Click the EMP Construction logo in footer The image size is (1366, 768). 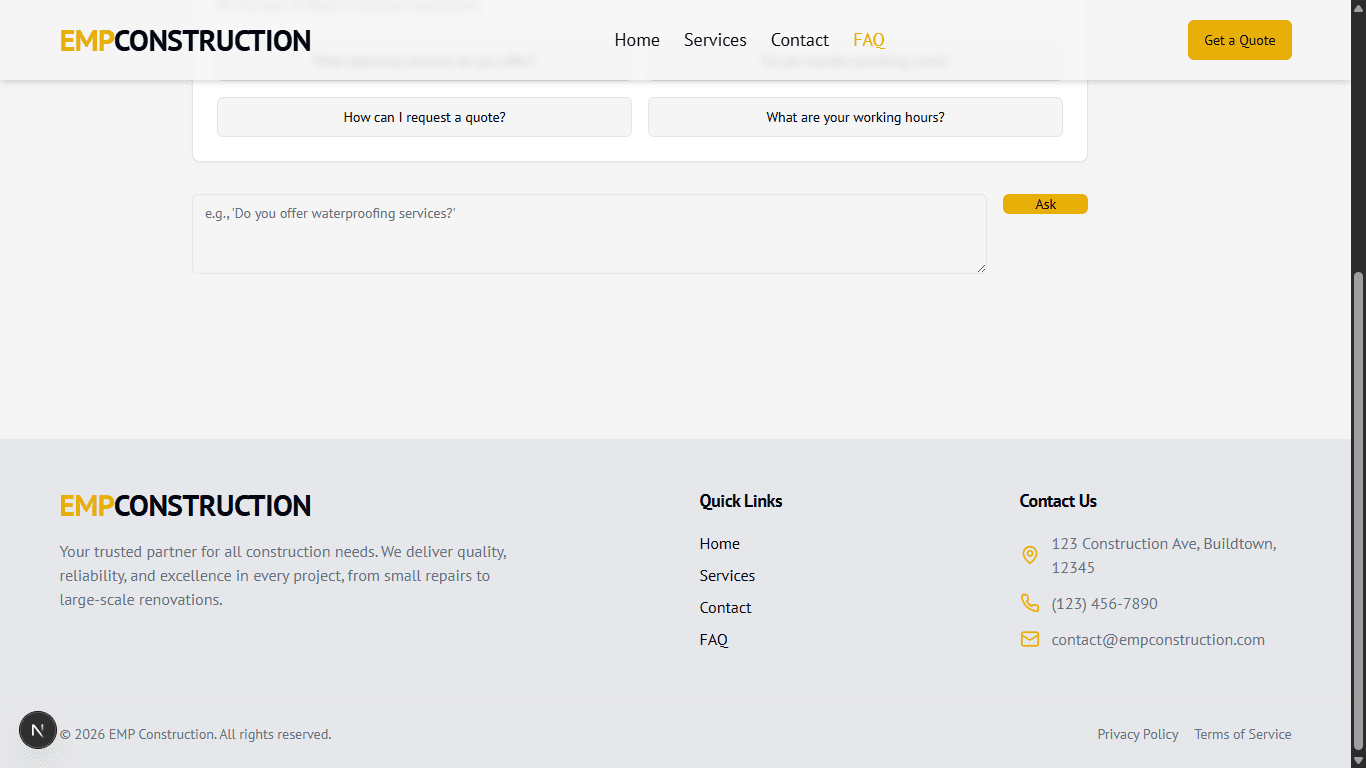[x=185, y=506]
